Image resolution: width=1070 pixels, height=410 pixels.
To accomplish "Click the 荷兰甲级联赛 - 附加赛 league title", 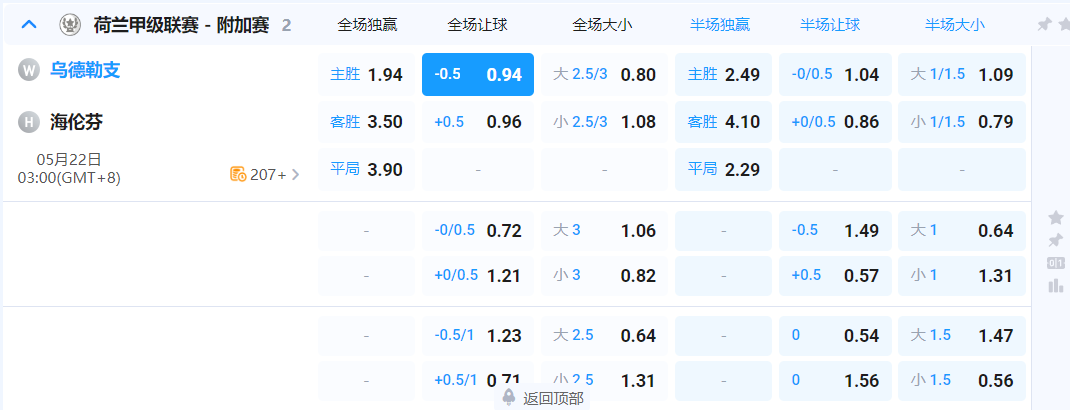I will [x=182, y=25].
